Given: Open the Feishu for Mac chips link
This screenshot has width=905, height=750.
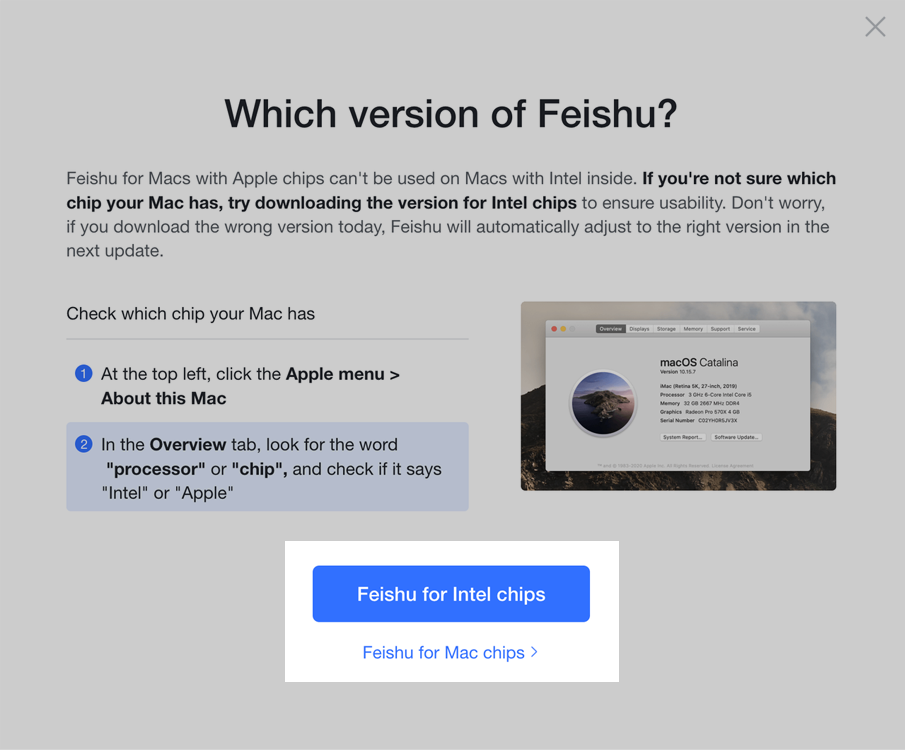Looking at the screenshot, I should (444, 652).
